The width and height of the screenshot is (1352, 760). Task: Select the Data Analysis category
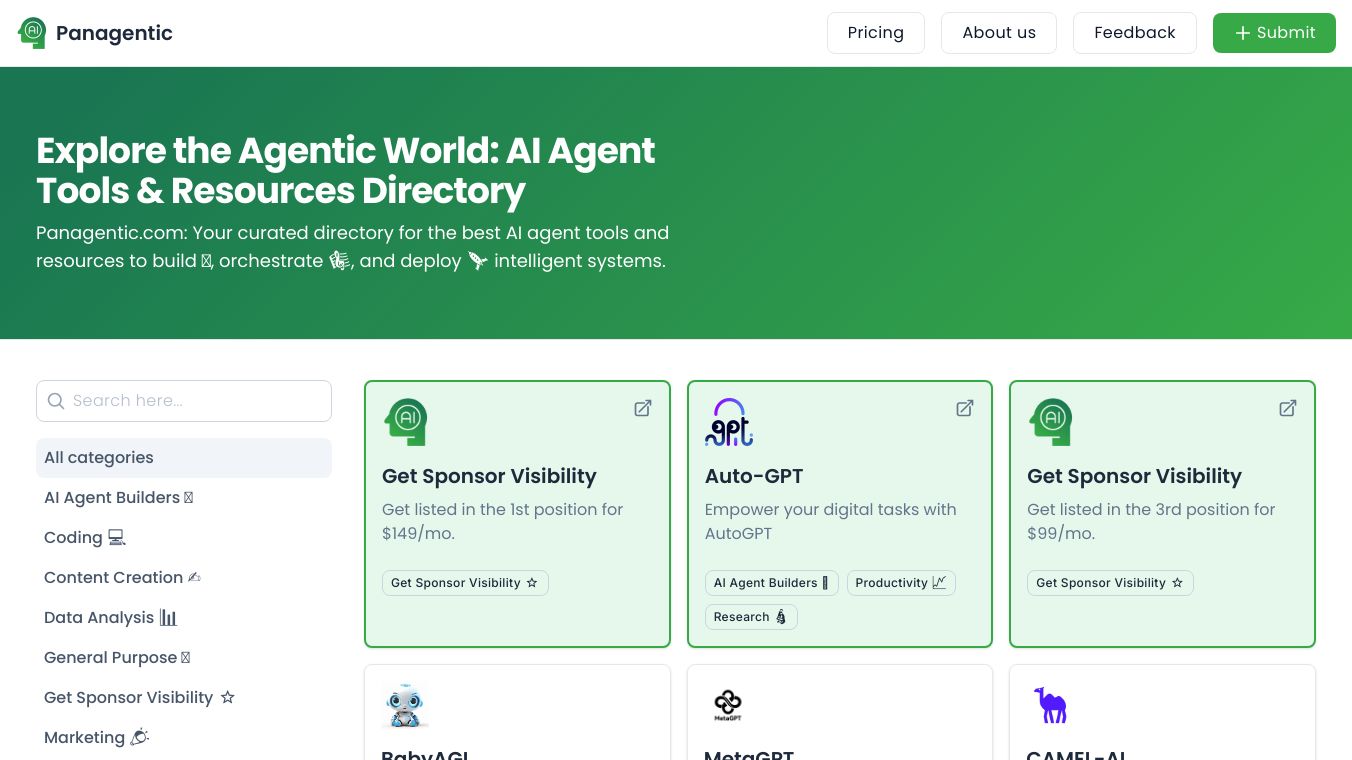click(x=110, y=618)
